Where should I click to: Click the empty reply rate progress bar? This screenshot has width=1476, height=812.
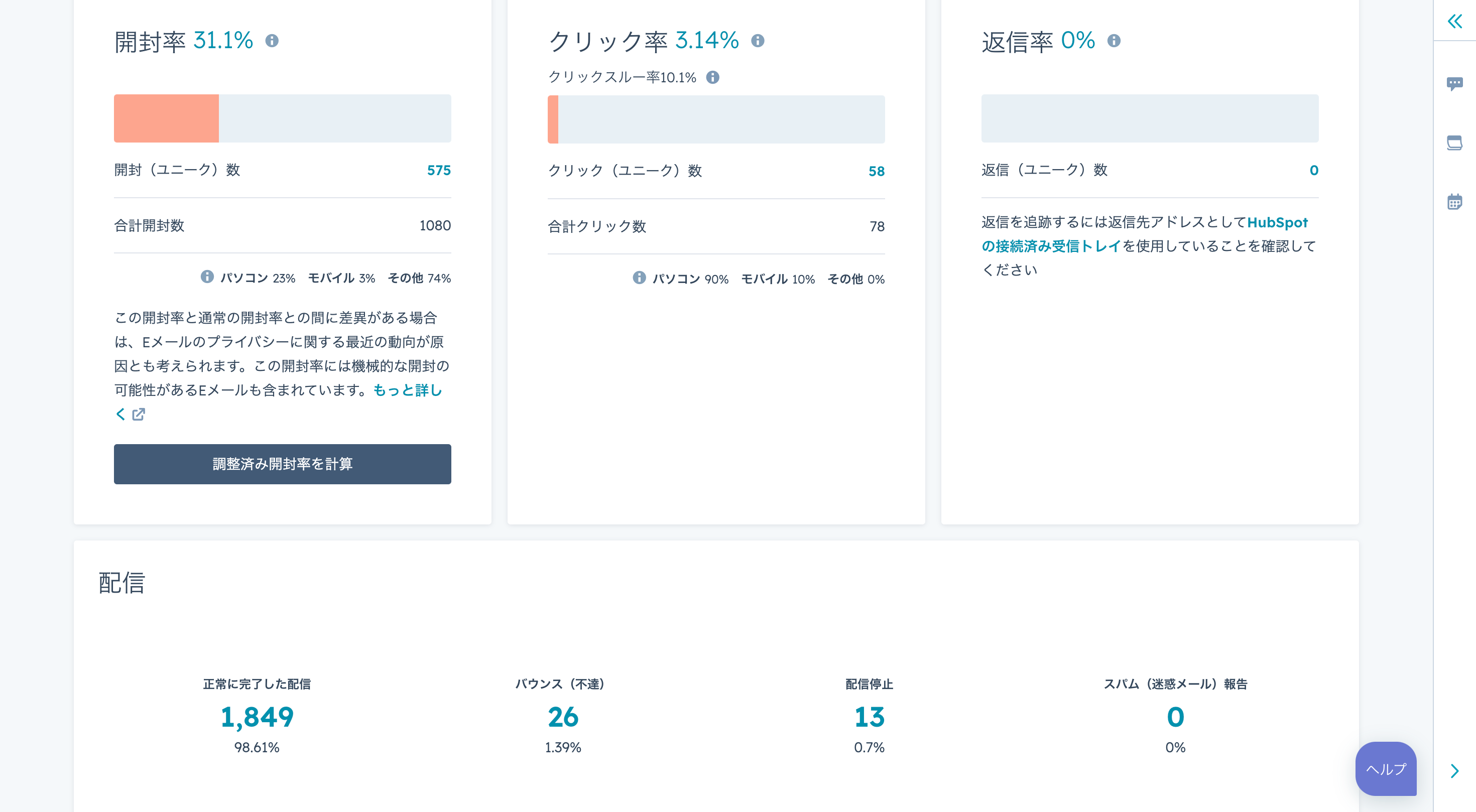point(1150,118)
